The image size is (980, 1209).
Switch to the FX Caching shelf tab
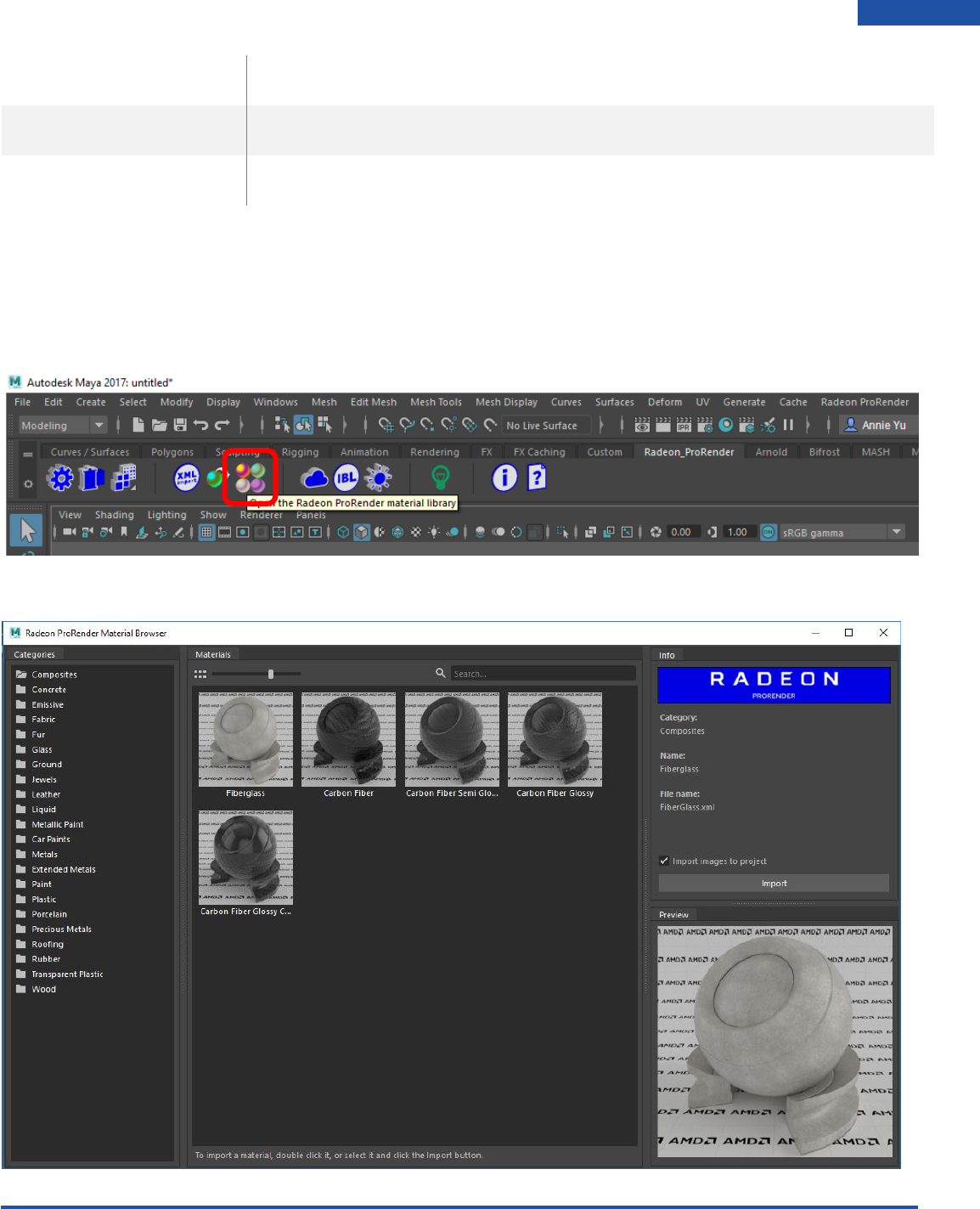[539, 452]
